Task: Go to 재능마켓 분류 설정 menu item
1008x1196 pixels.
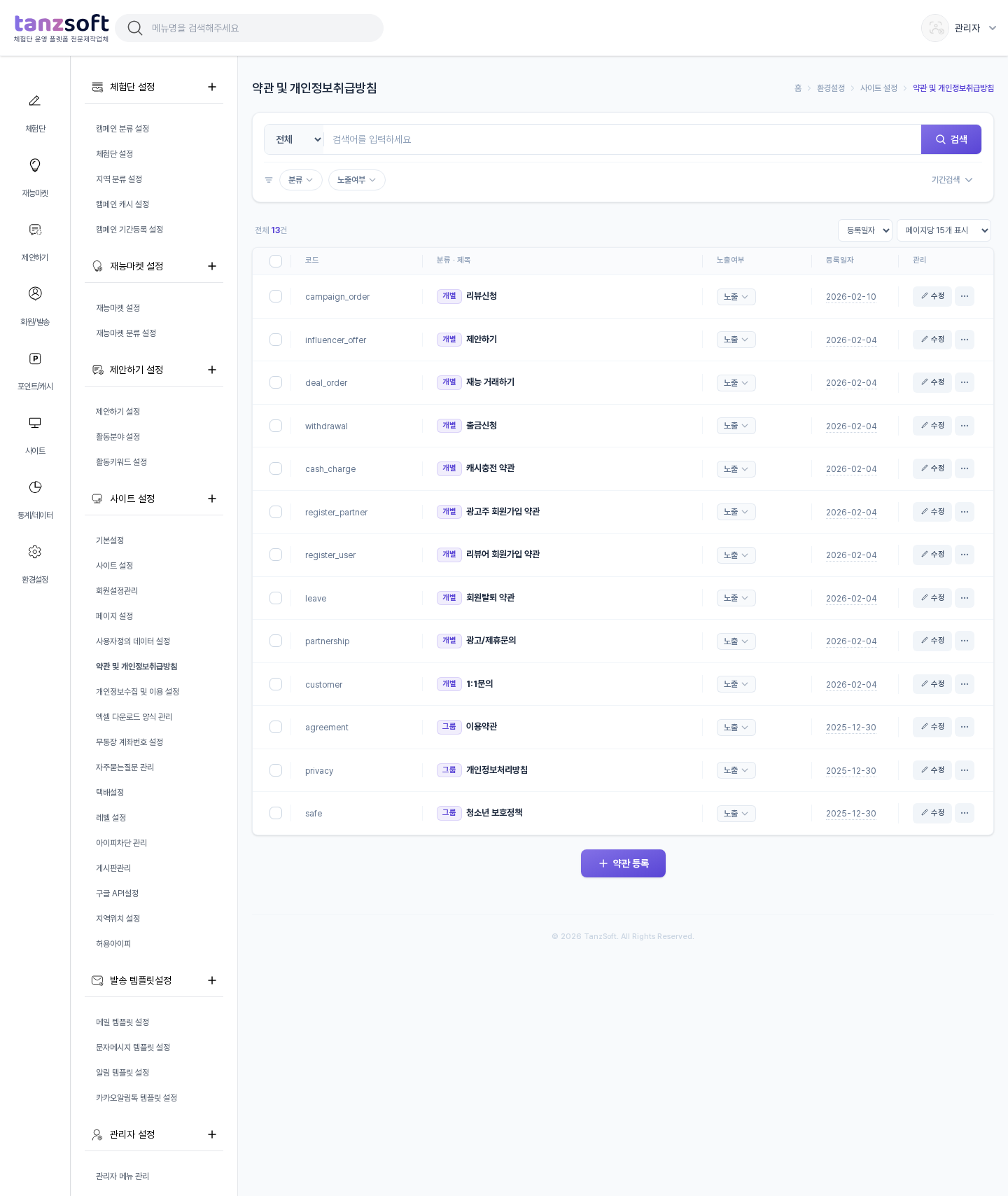Action: (126, 333)
